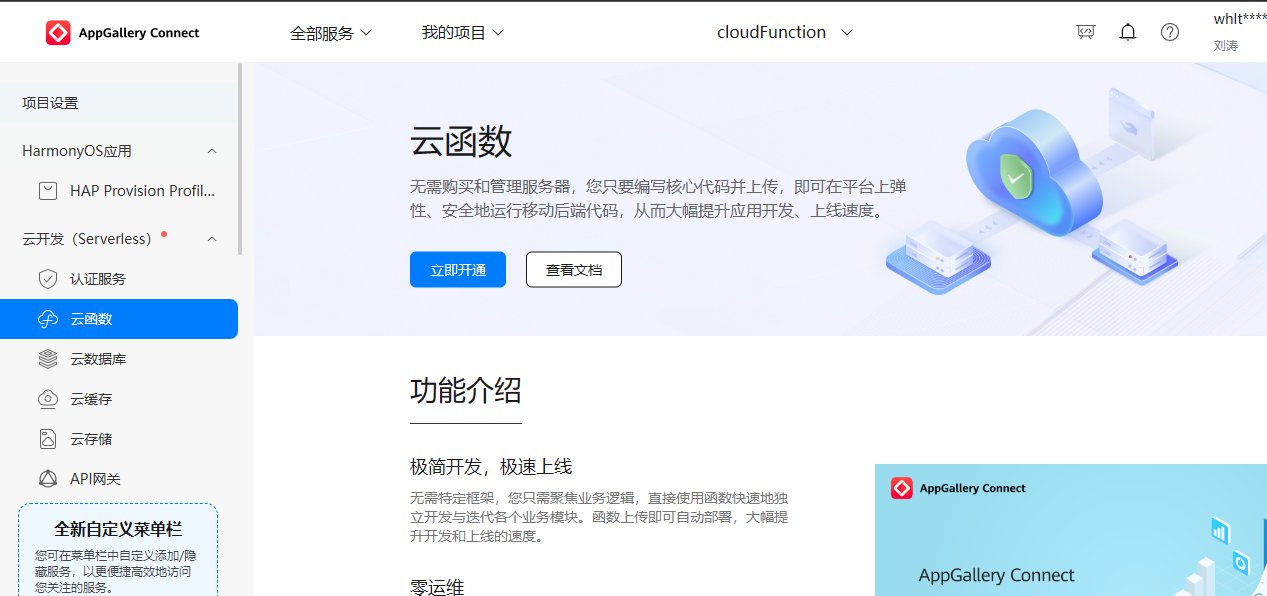Viewport: 1267px width, 596px height.
Task: Click the AppGallery Connect red logo icon
Action: pos(58,33)
